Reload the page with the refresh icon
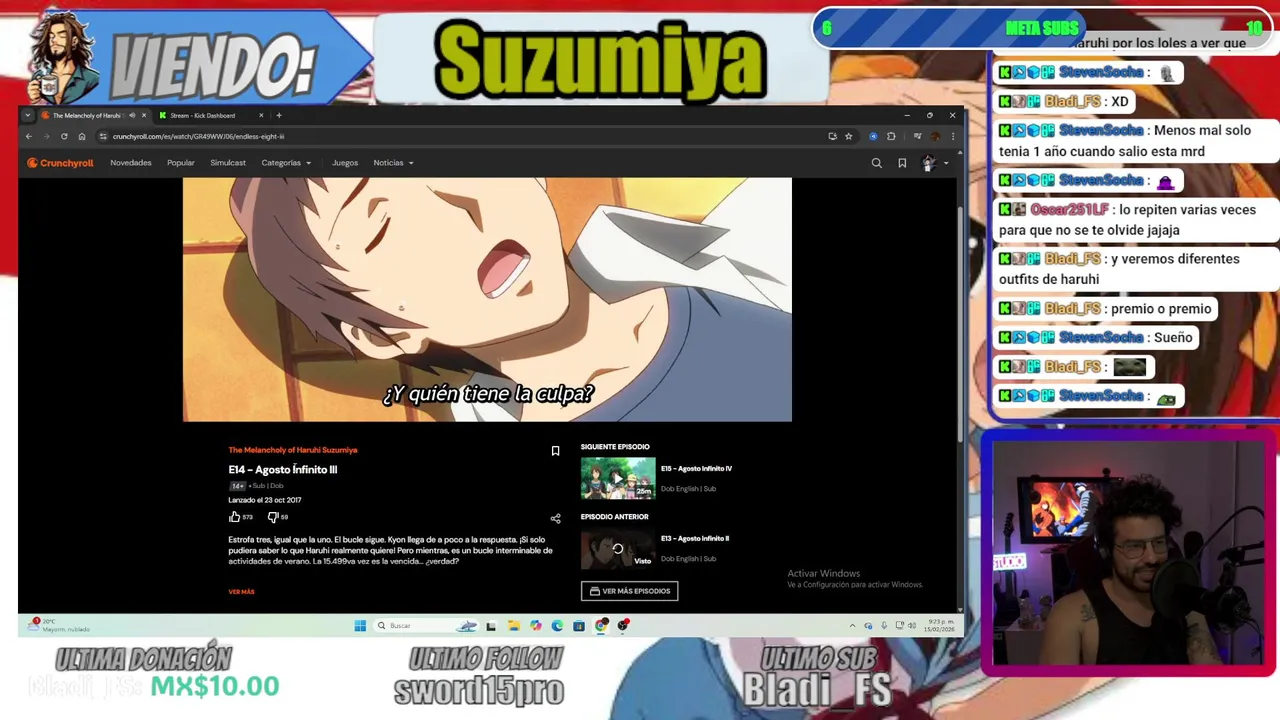 coord(64,136)
